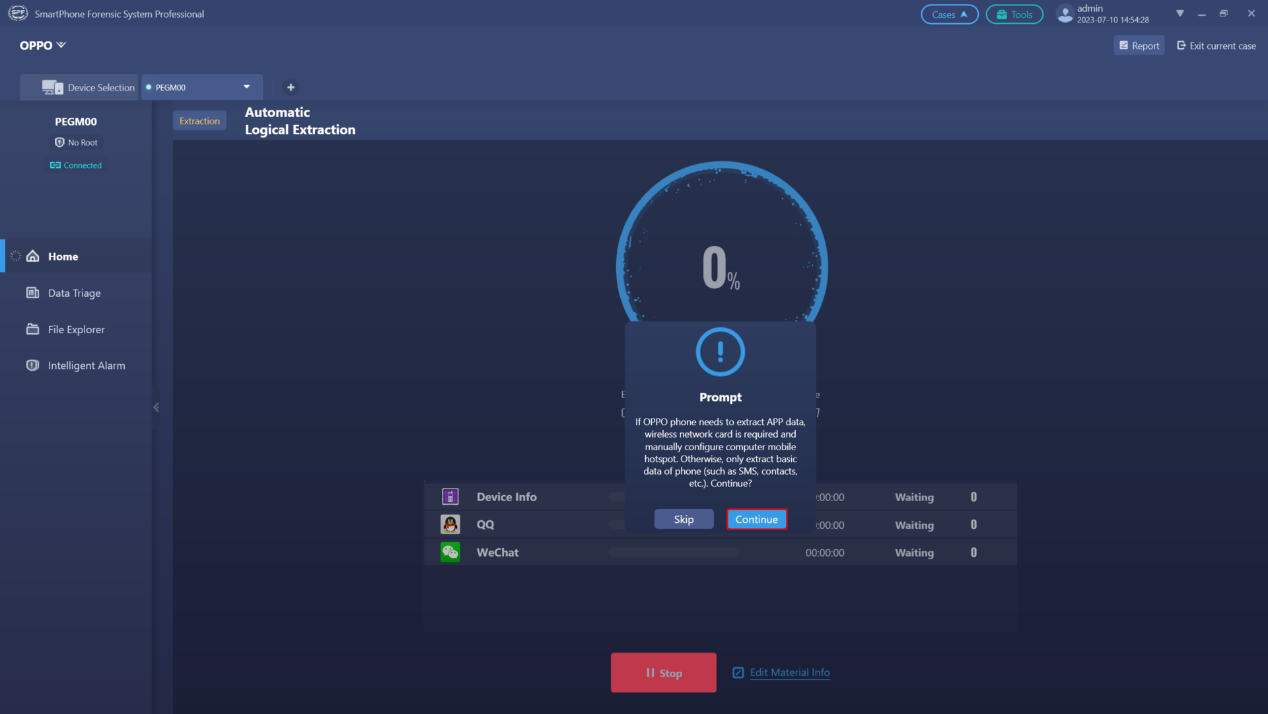Open Data Triage in the sidebar
Screen dimensions: 1268x714
pyautogui.click(x=74, y=293)
